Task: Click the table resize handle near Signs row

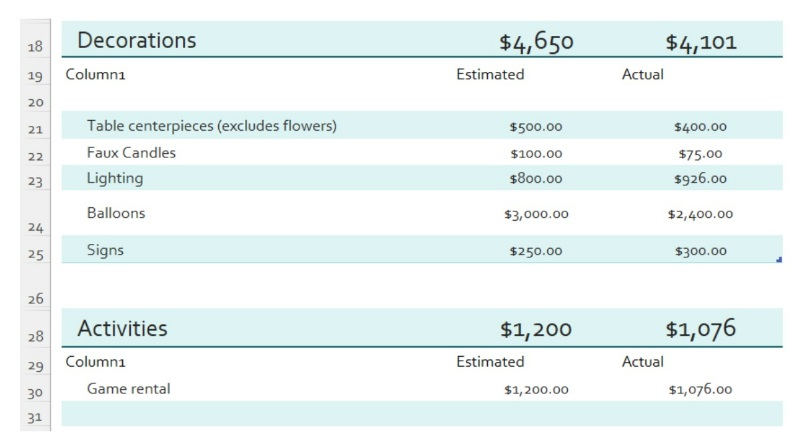Action: pyautogui.click(x=778, y=260)
